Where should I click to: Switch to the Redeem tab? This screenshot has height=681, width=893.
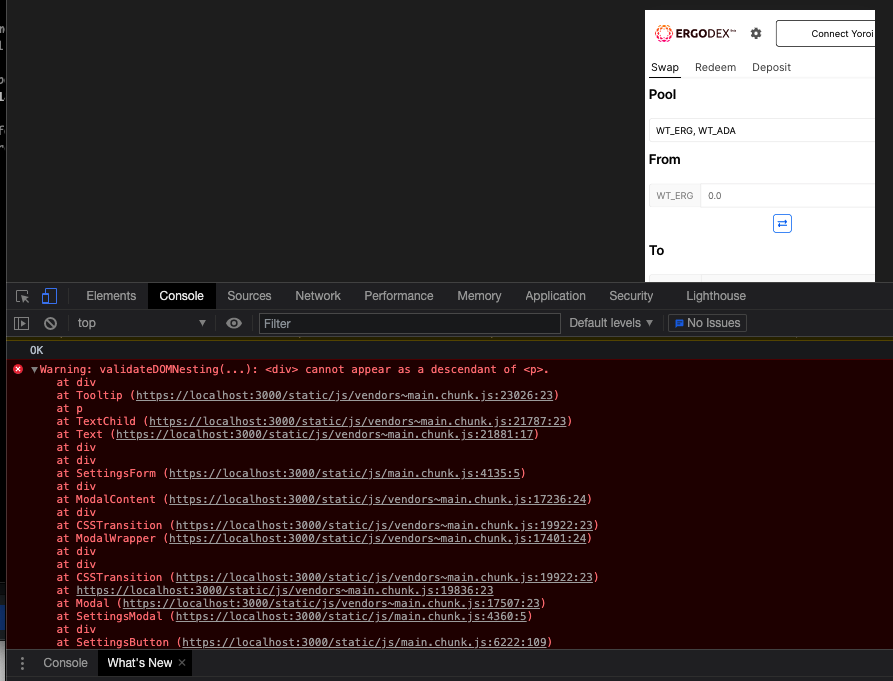click(715, 67)
